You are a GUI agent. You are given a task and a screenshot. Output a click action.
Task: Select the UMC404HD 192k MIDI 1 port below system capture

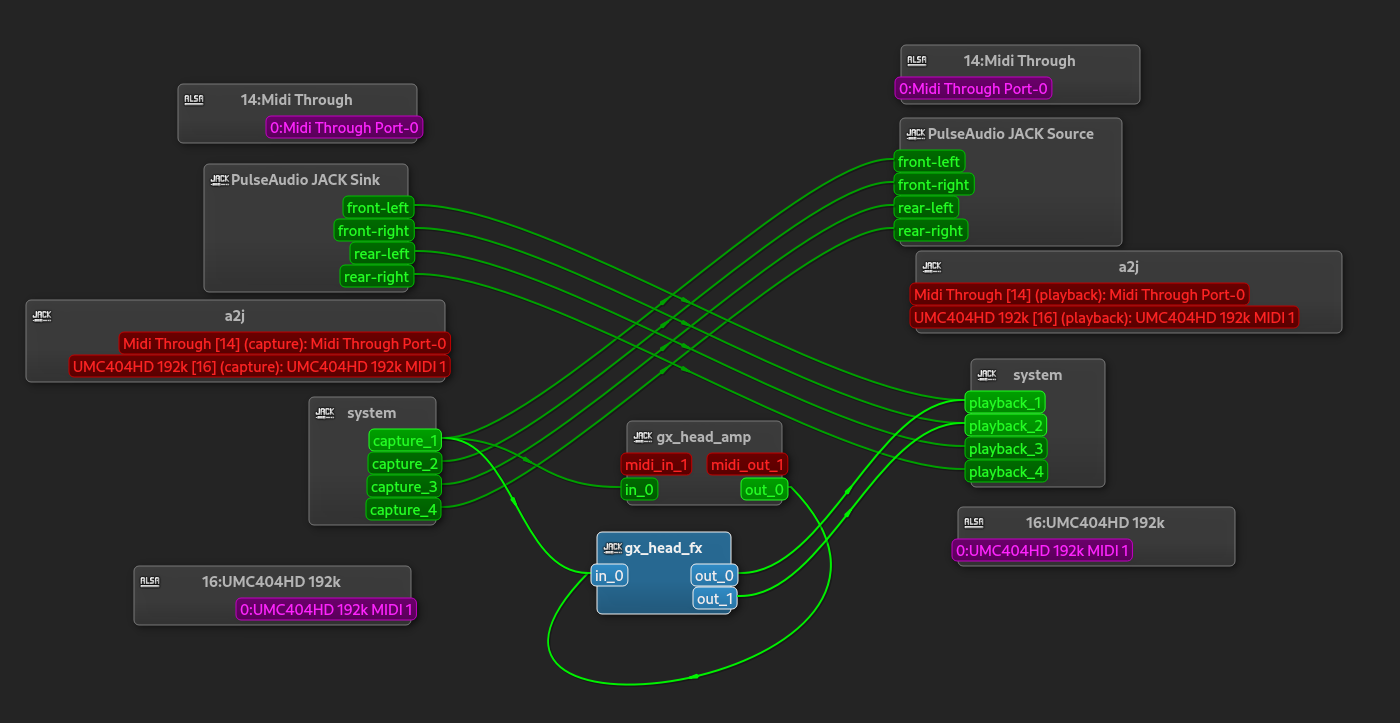(327, 609)
